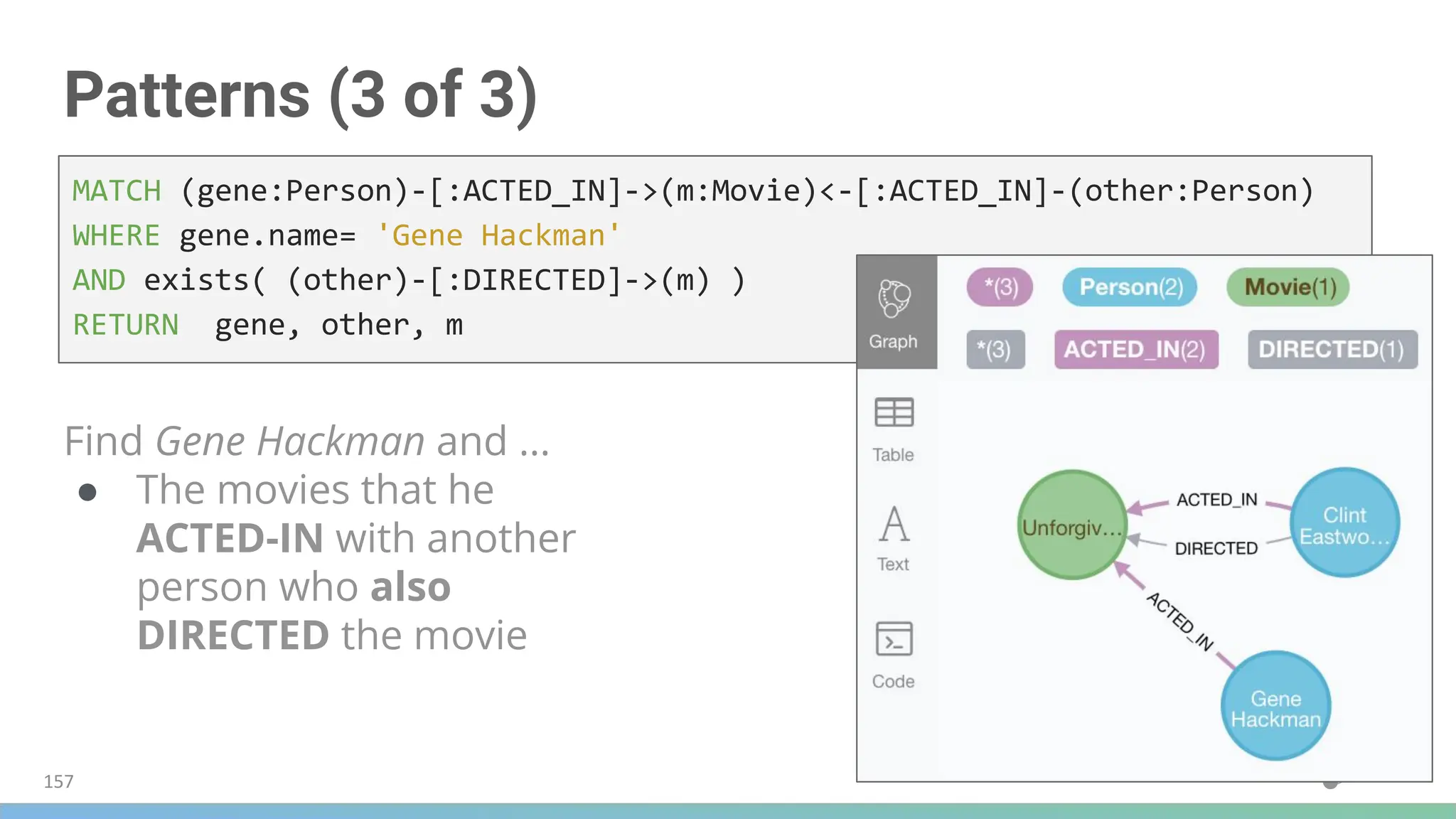
Task: Click the Graph view network icon
Action: coord(894,299)
